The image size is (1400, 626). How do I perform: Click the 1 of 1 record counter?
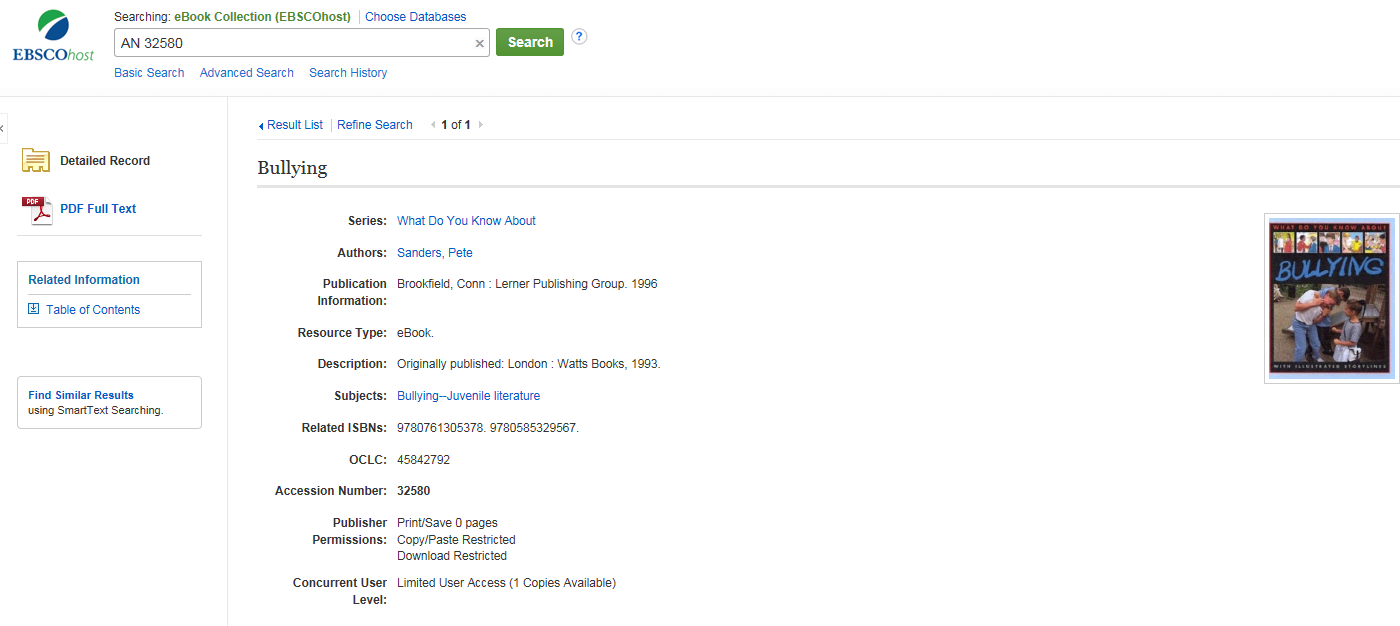click(x=456, y=125)
